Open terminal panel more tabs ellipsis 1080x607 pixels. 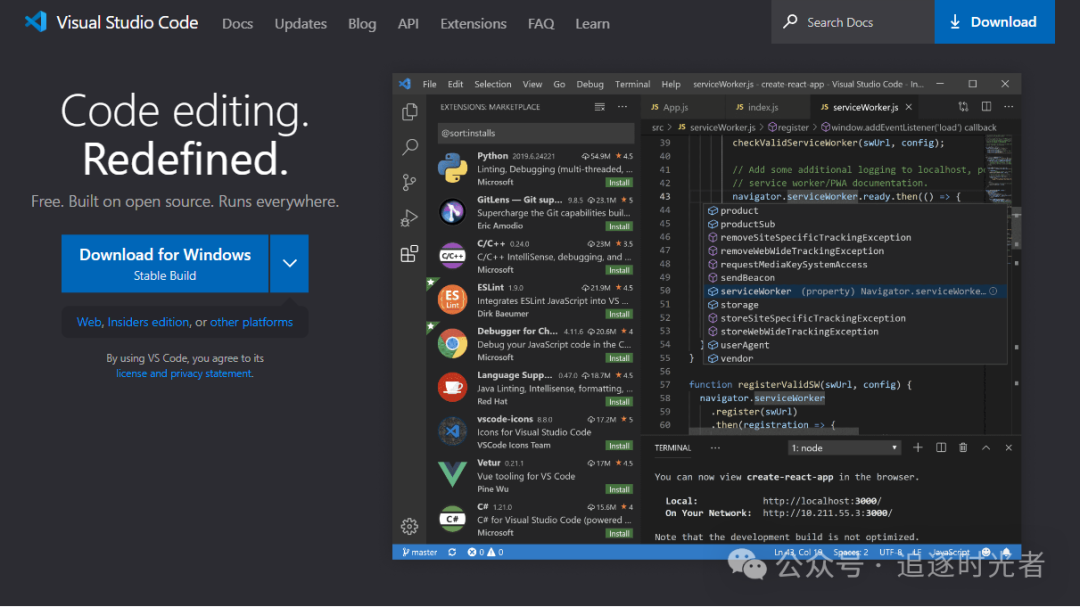715,448
